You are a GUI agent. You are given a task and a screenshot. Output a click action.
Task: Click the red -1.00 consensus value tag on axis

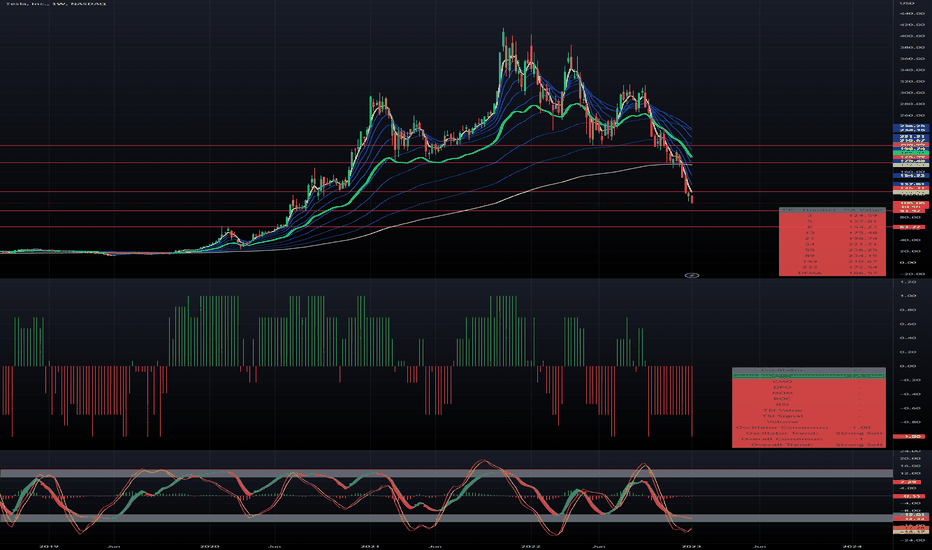[909, 436]
